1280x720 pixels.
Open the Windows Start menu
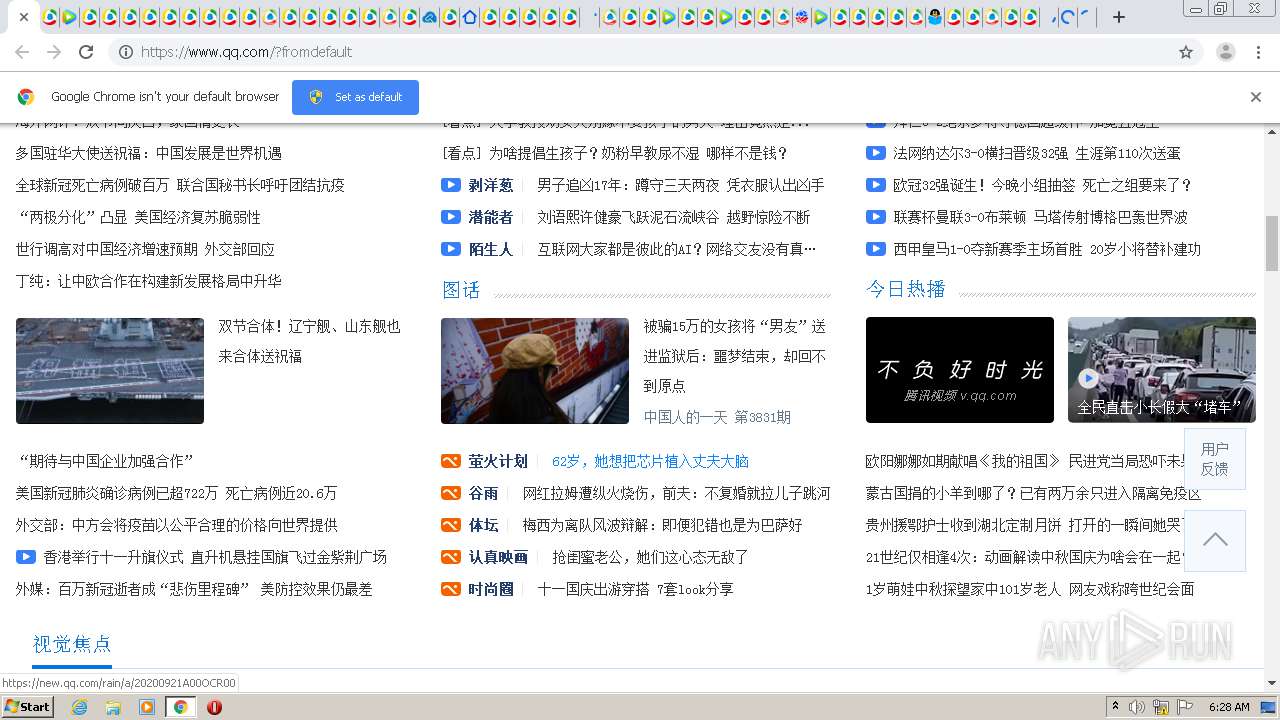27,706
